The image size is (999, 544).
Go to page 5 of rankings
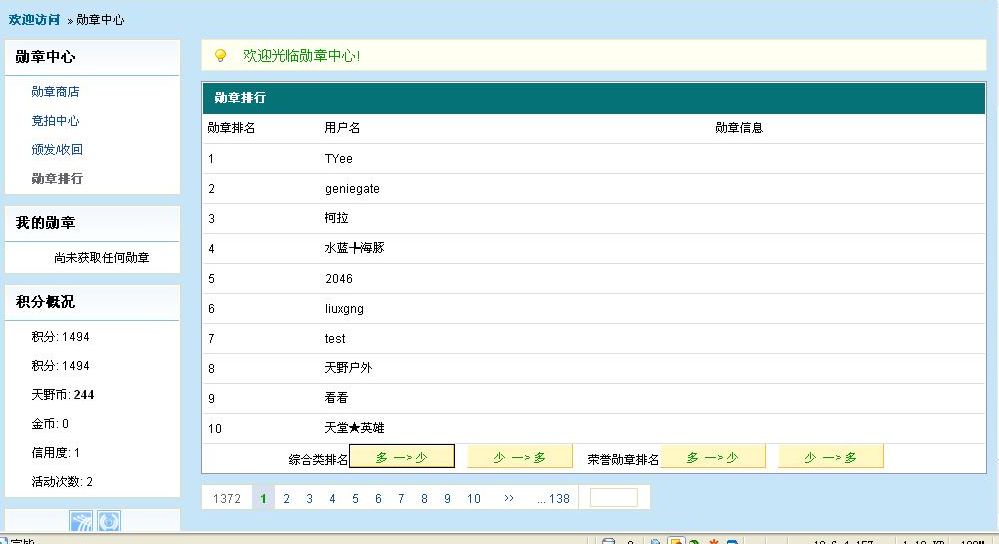[355, 498]
